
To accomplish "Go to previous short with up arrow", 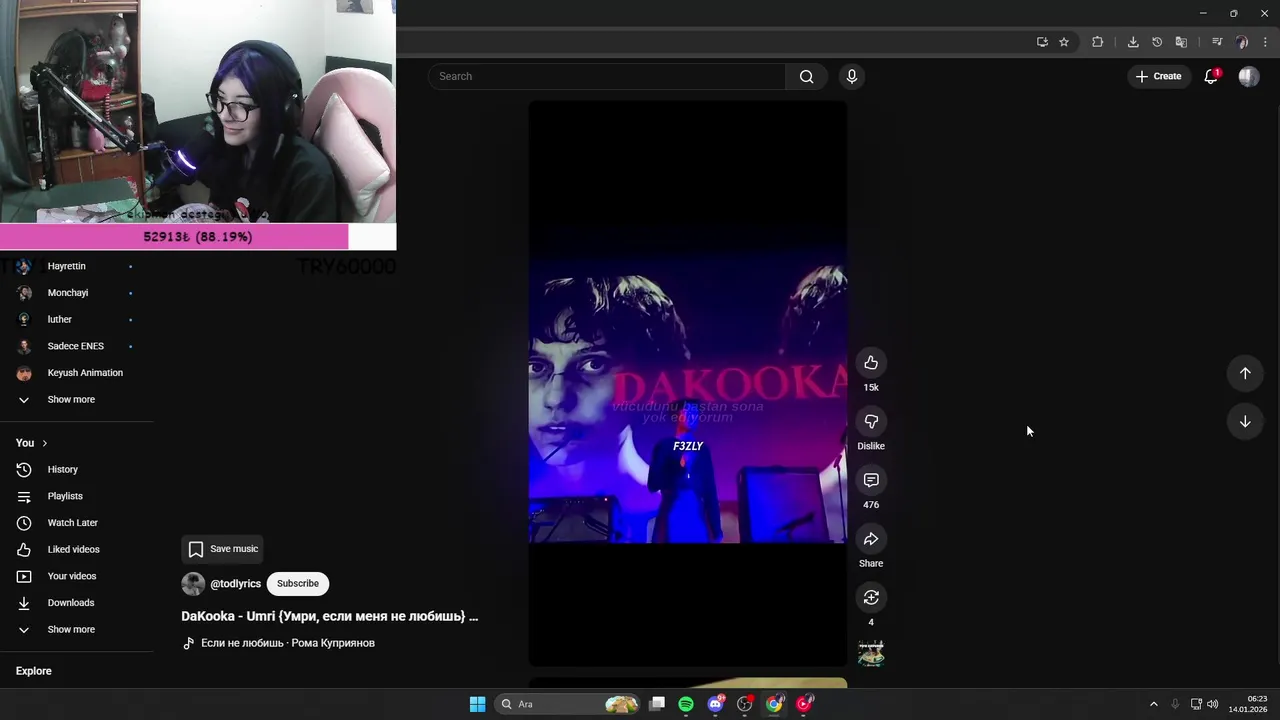I will [x=1245, y=373].
